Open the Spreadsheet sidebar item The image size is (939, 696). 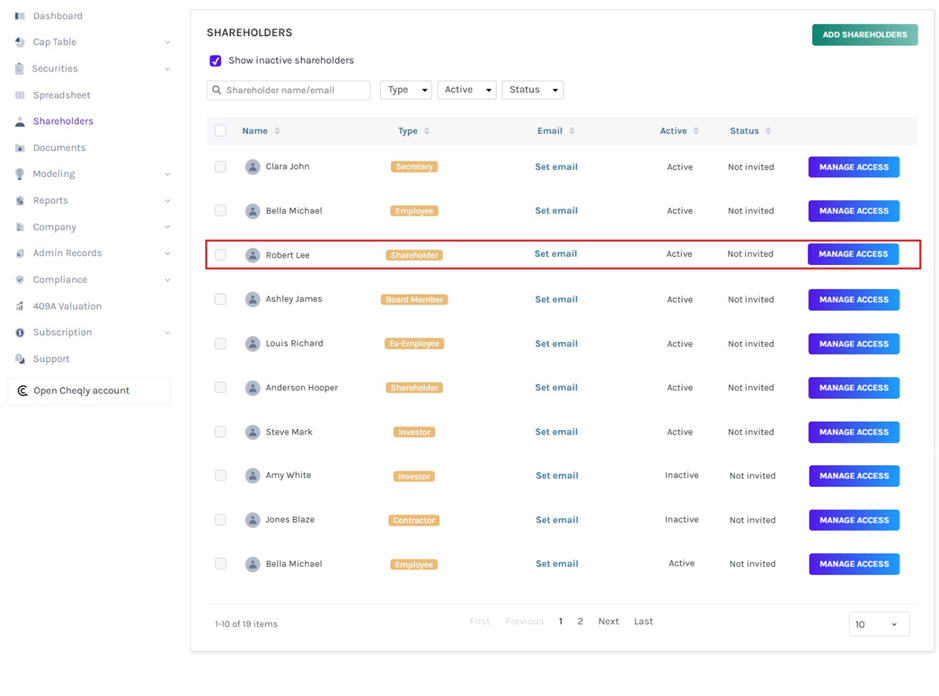(61, 95)
